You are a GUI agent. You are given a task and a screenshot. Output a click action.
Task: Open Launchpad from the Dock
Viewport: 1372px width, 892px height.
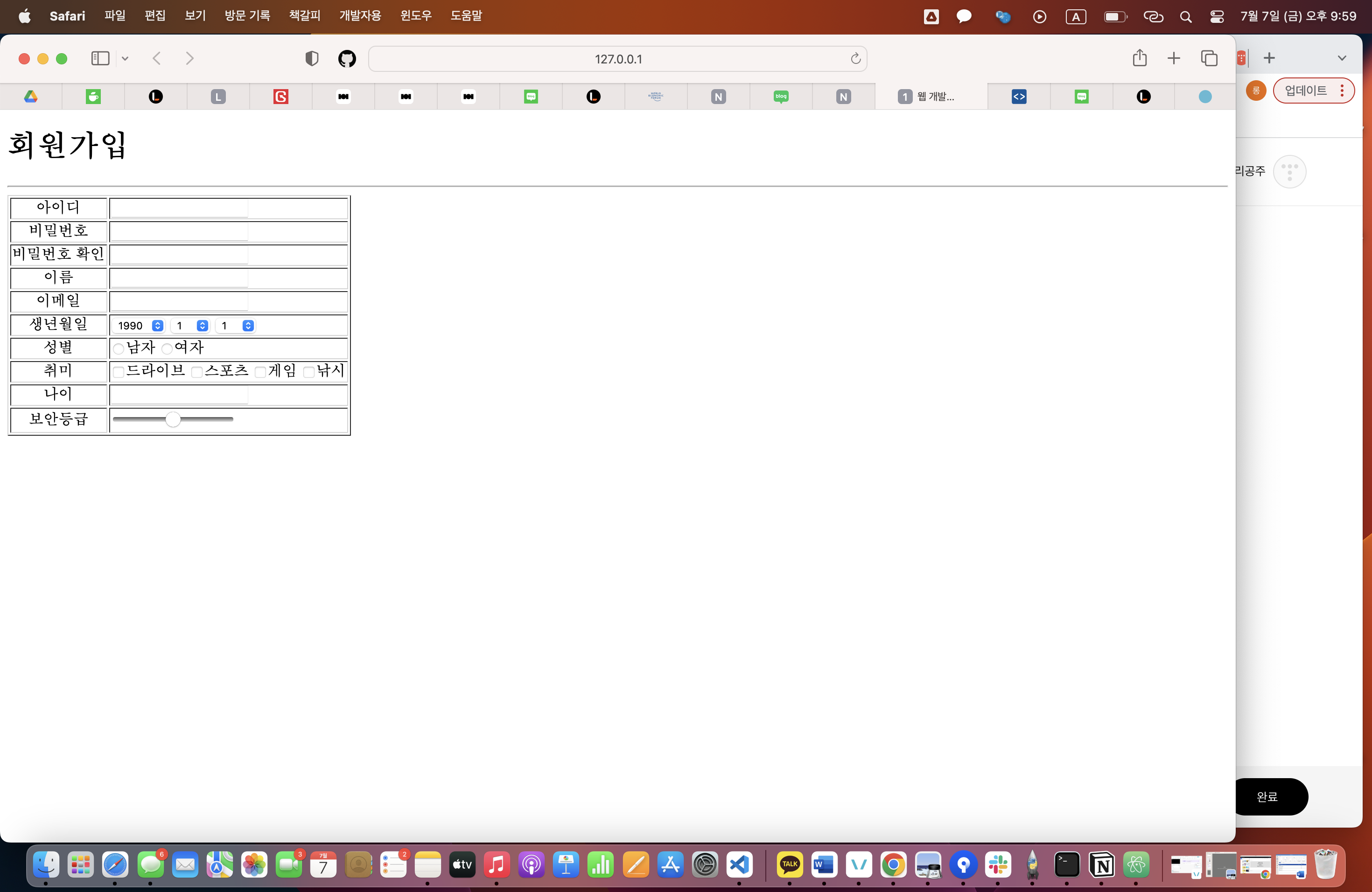80,864
